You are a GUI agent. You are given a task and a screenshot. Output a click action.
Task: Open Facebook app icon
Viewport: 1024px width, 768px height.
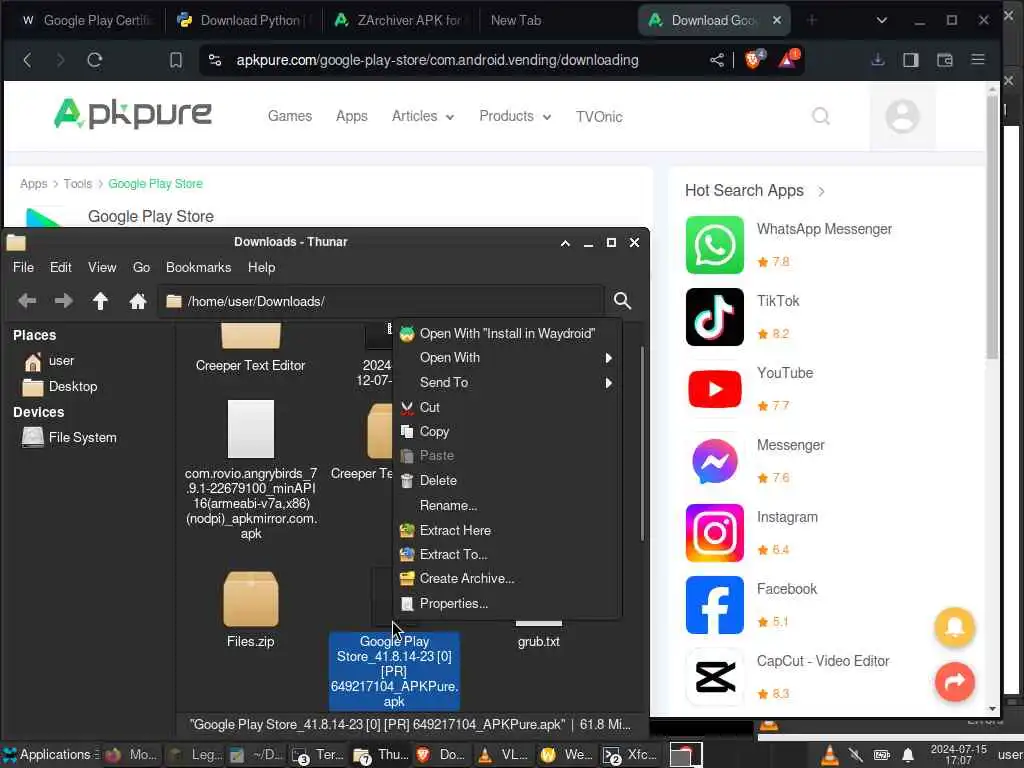714,605
